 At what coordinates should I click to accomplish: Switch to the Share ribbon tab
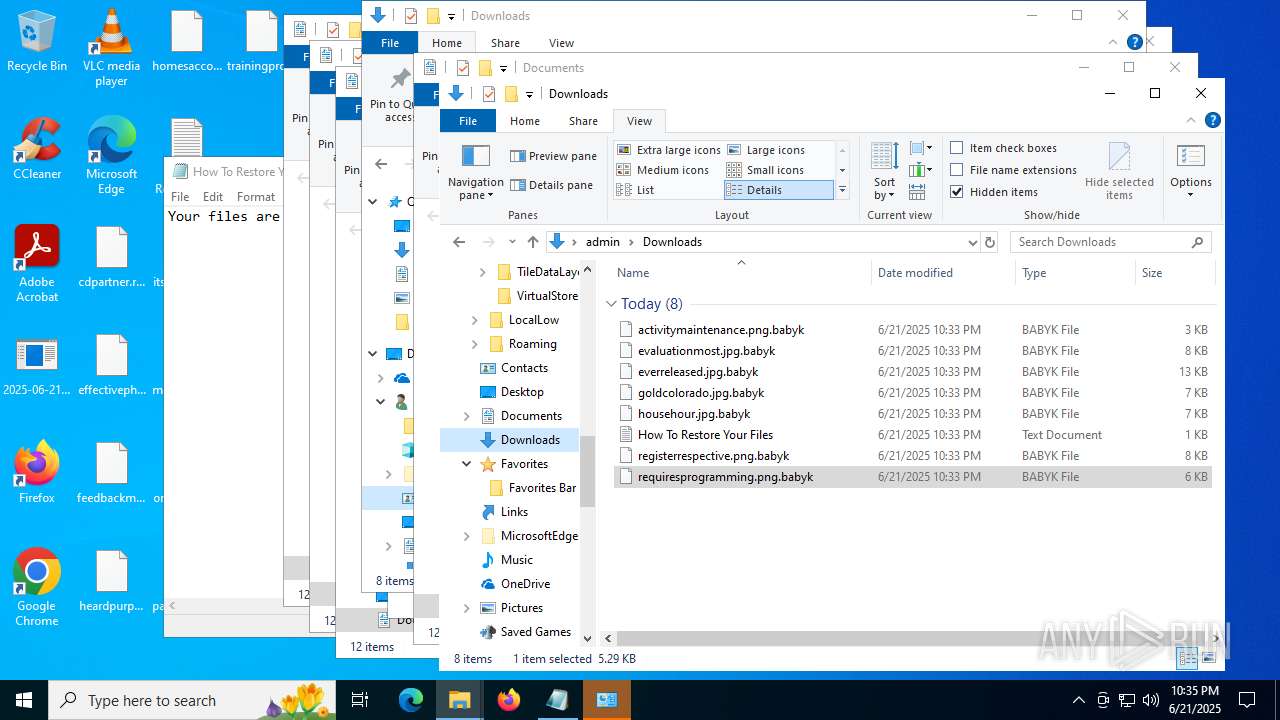coord(583,121)
